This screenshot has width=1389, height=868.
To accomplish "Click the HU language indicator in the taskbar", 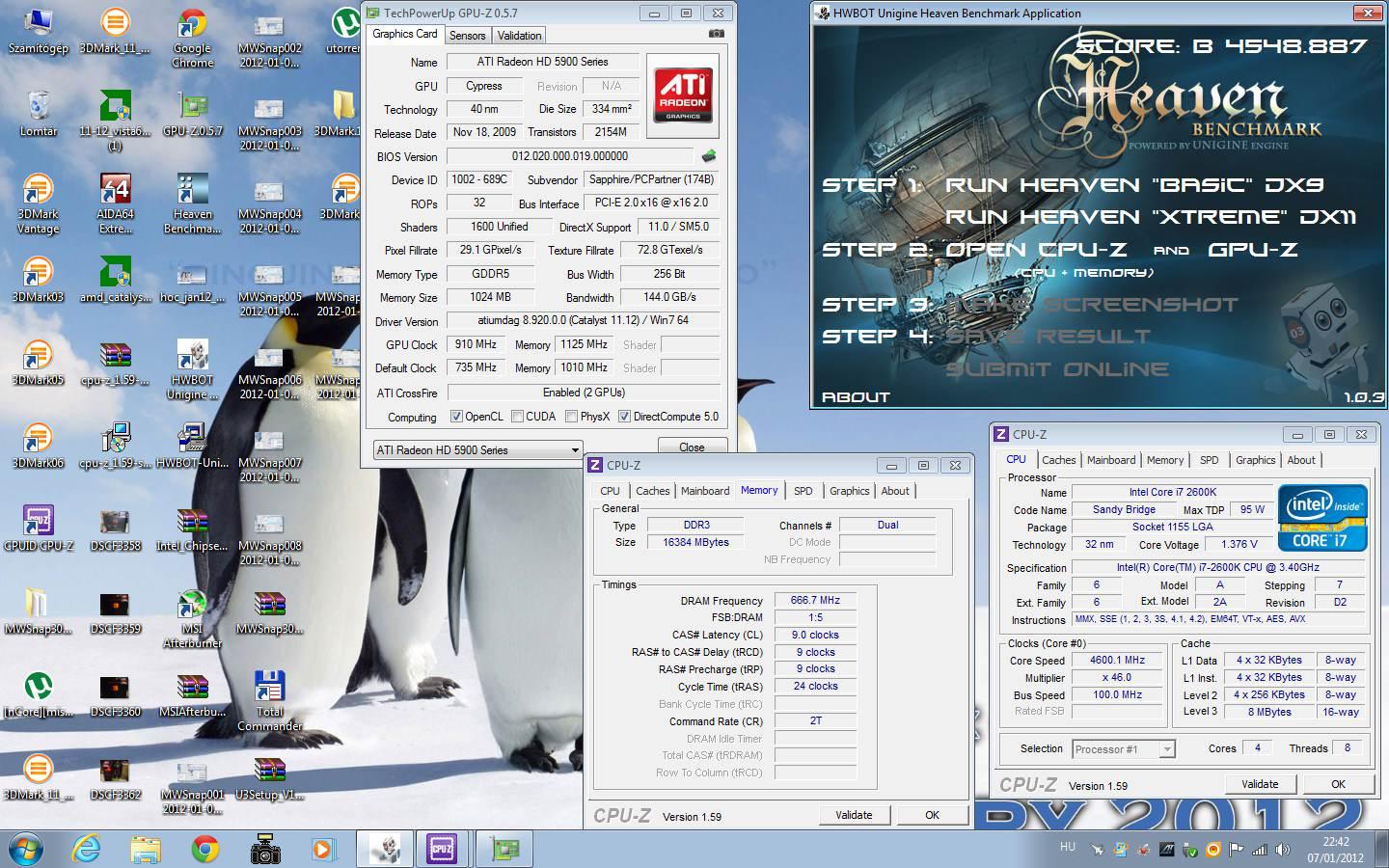I will [1067, 847].
